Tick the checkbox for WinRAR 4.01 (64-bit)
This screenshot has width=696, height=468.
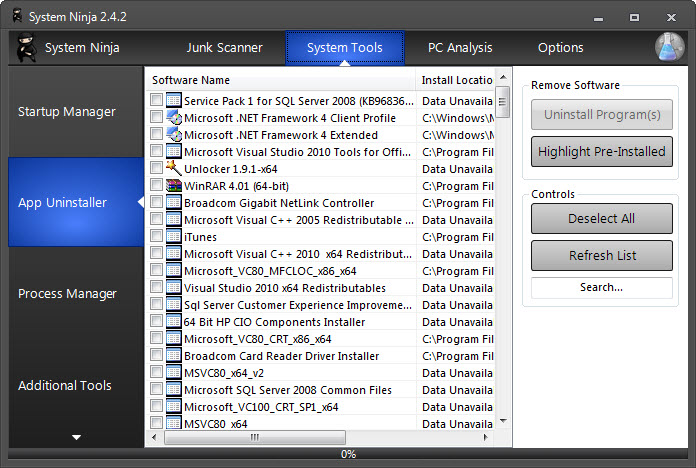156,185
